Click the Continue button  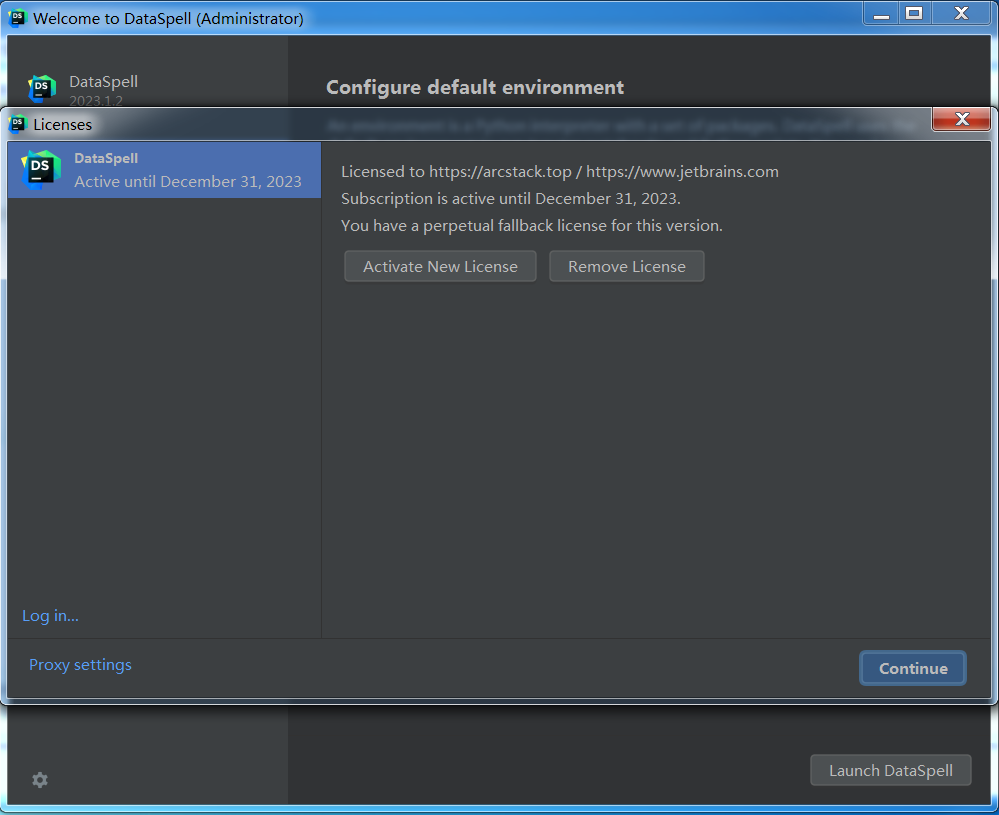point(912,668)
